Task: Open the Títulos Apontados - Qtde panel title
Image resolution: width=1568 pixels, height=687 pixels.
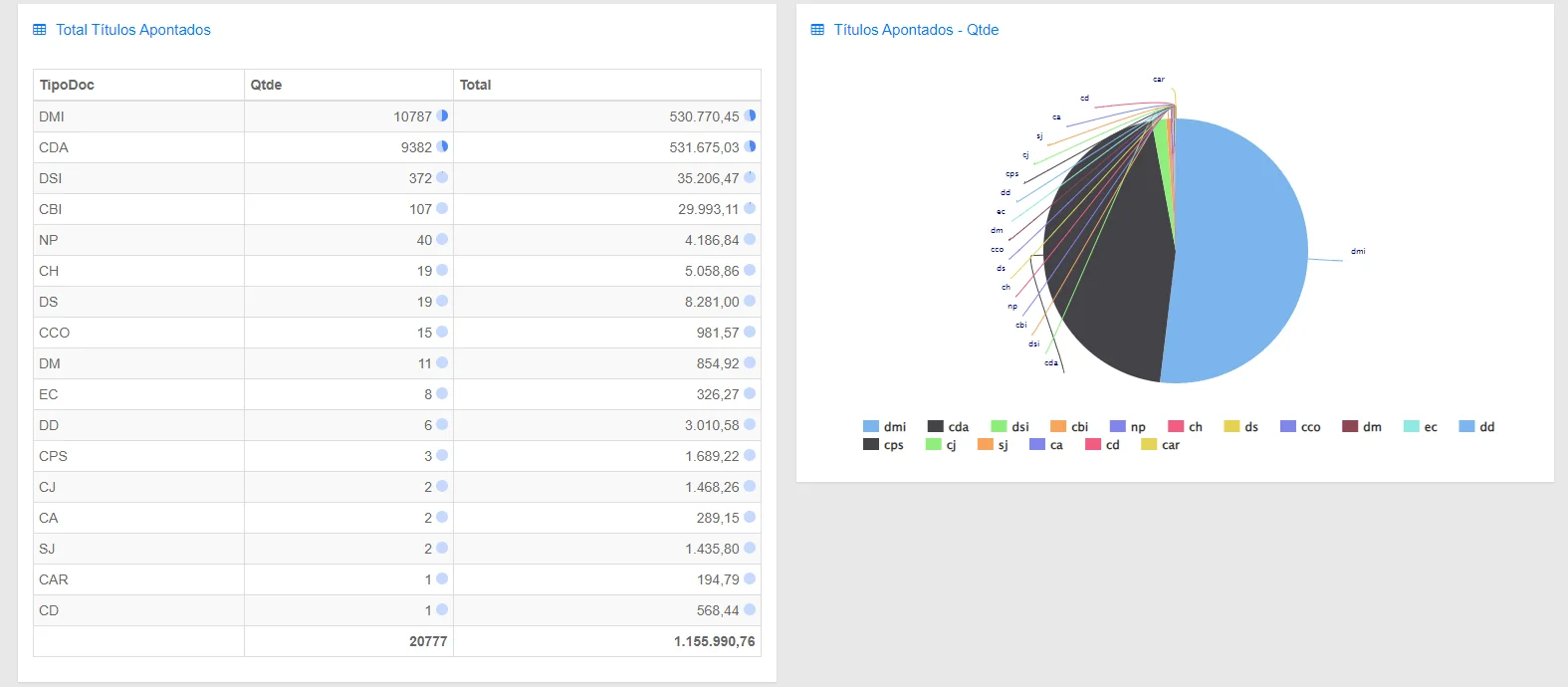Action: (x=916, y=30)
